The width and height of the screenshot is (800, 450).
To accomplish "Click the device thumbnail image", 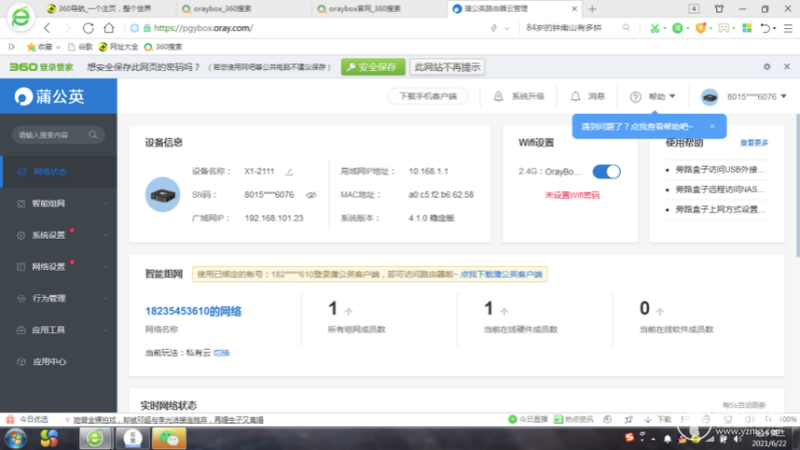I will click(162, 194).
